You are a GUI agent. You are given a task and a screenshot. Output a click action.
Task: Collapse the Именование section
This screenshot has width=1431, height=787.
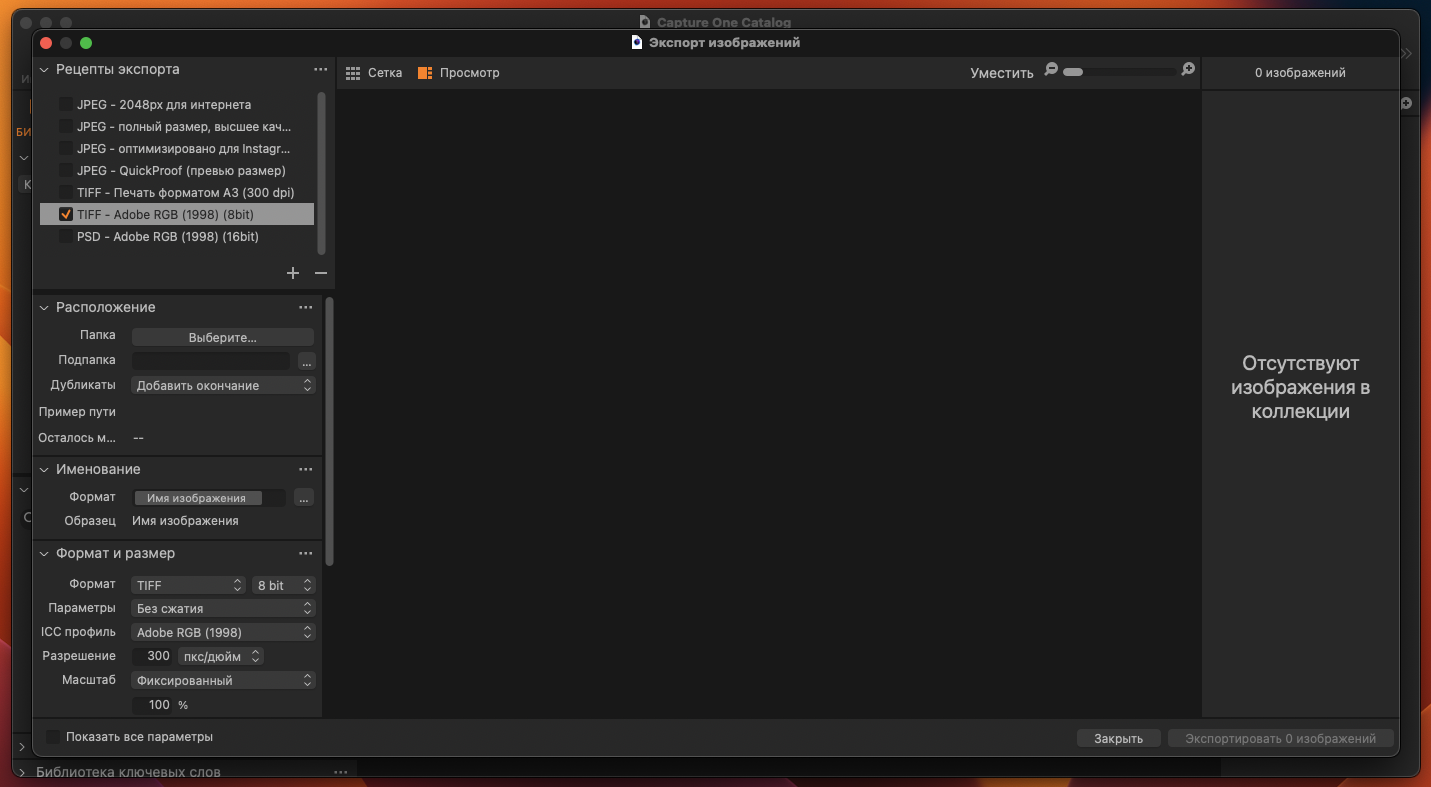click(x=44, y=470)
